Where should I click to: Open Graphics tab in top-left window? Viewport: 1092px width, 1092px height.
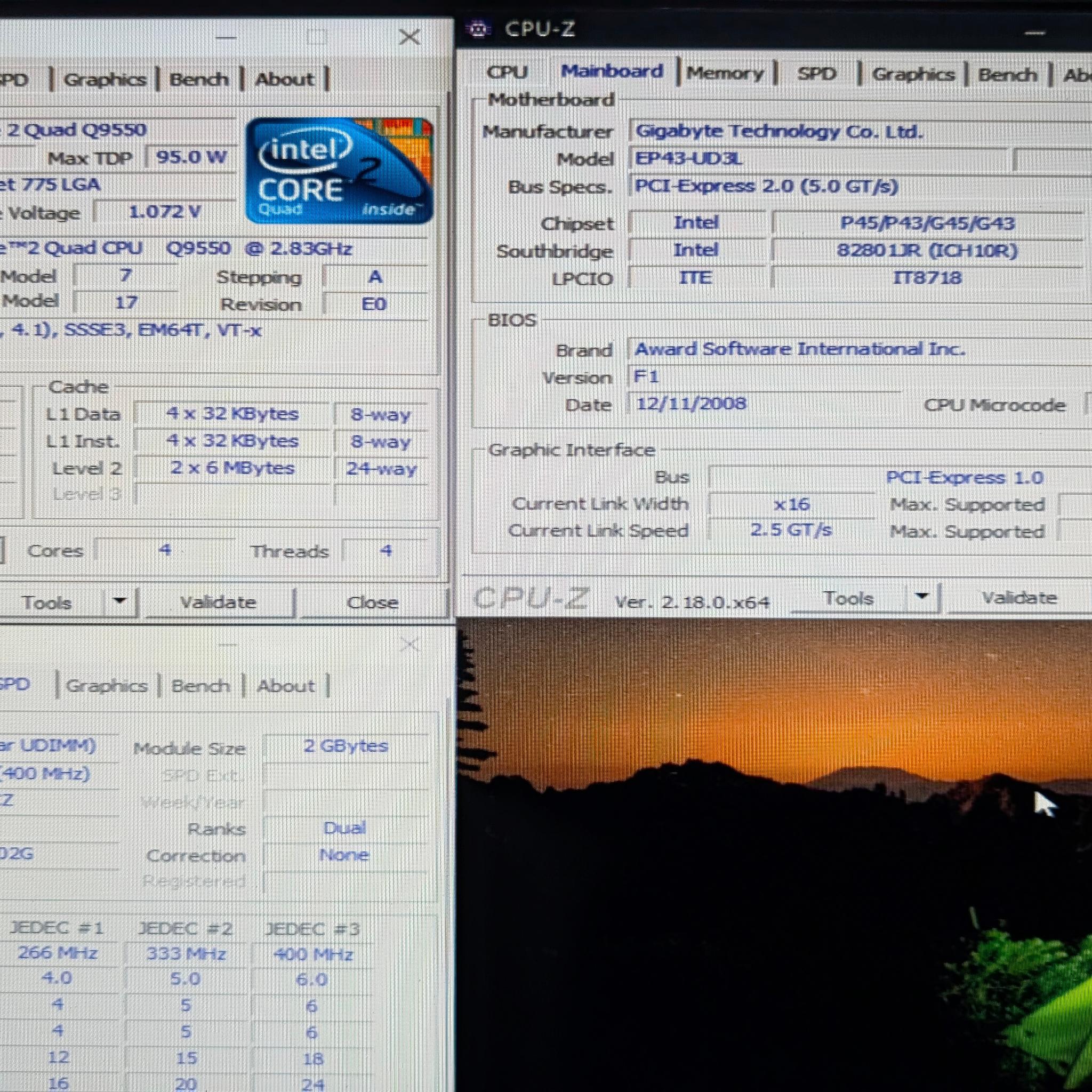pyautogui.click(x=105, y=79)
